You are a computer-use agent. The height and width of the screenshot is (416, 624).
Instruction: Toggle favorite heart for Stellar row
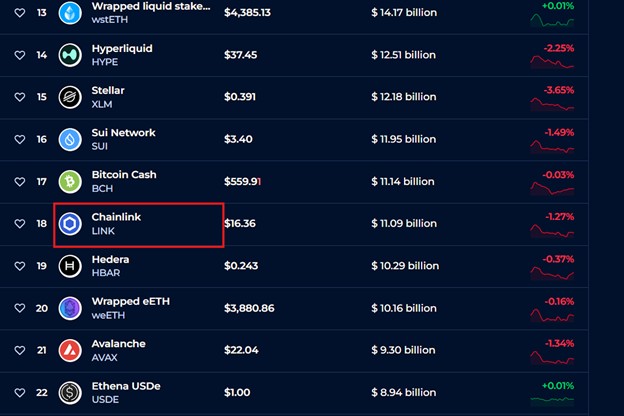pyautogui.click(x=20, y=97)
